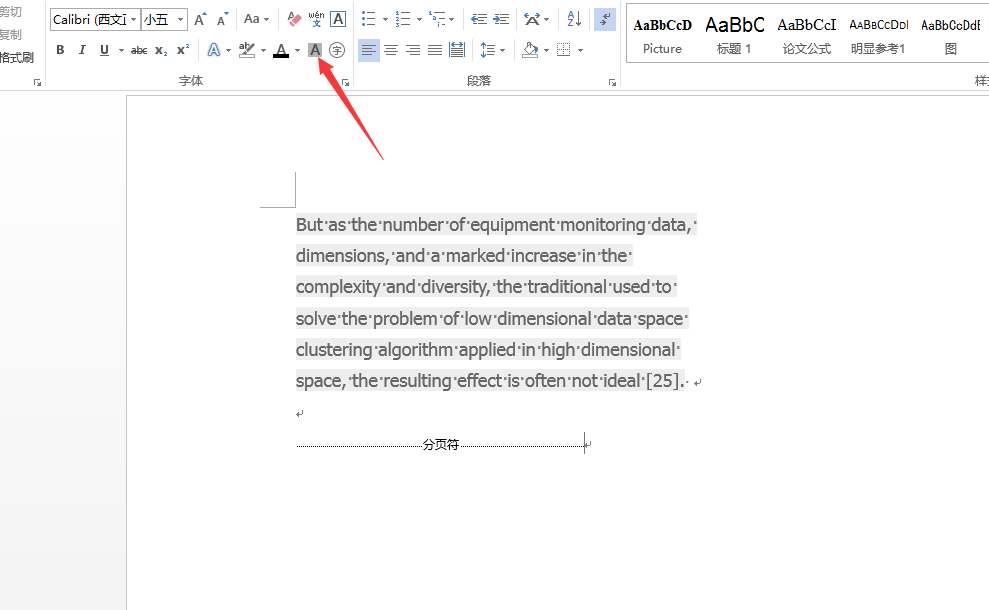The height and width of the screenshot is (610, 989).
Task: Open Paragraph dialog launcher in 段落 group
Action: 612,83
